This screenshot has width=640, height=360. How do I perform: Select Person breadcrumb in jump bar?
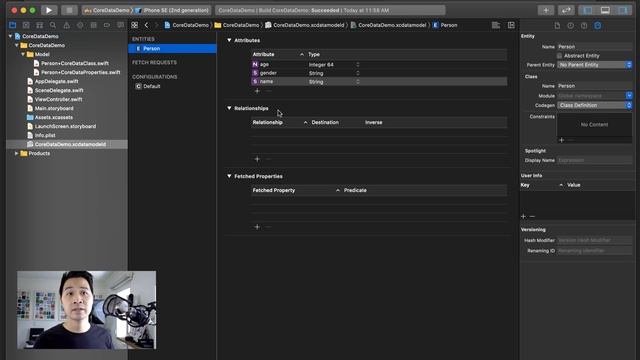(x=445, y=25)
